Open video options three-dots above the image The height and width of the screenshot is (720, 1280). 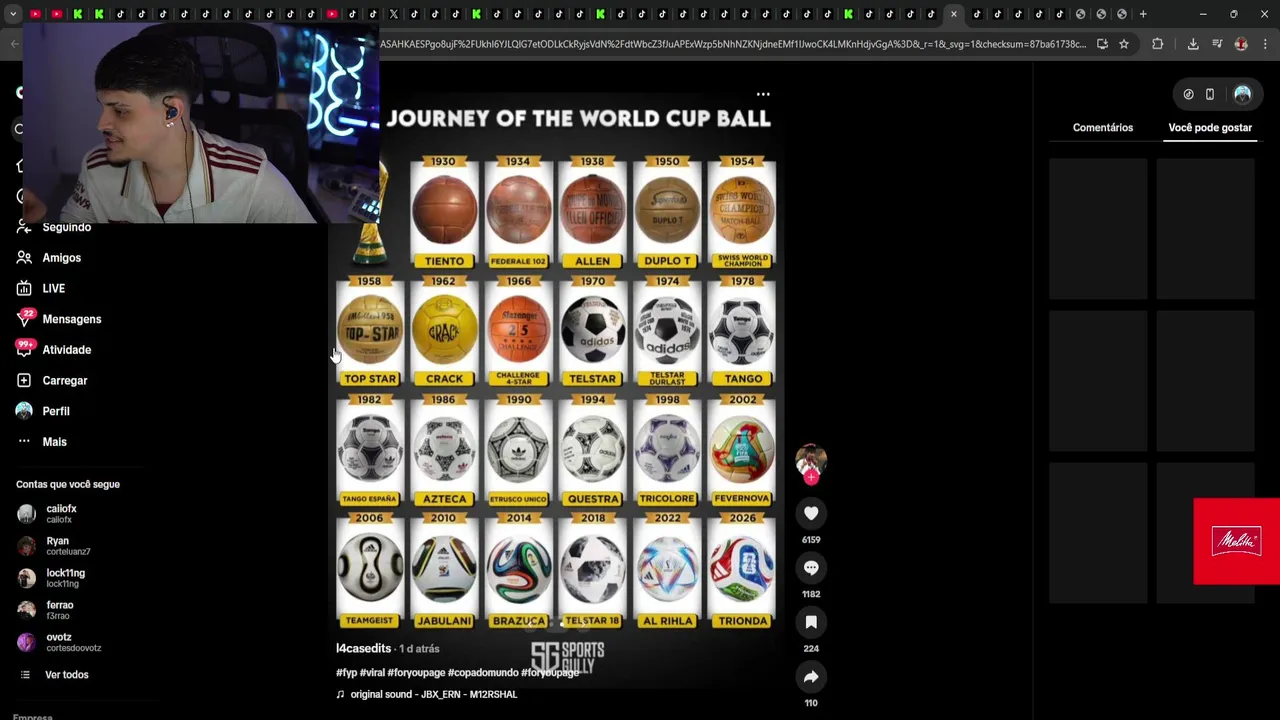point(763,94)
